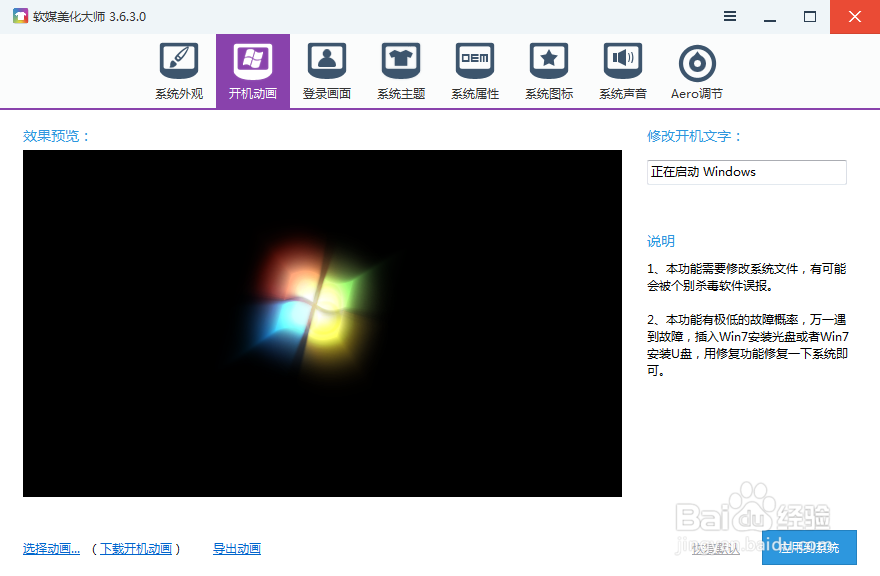This screenshot has height=576, width=880.
Task: Open the 下载开机动画 download link
Action: (139, 548)
